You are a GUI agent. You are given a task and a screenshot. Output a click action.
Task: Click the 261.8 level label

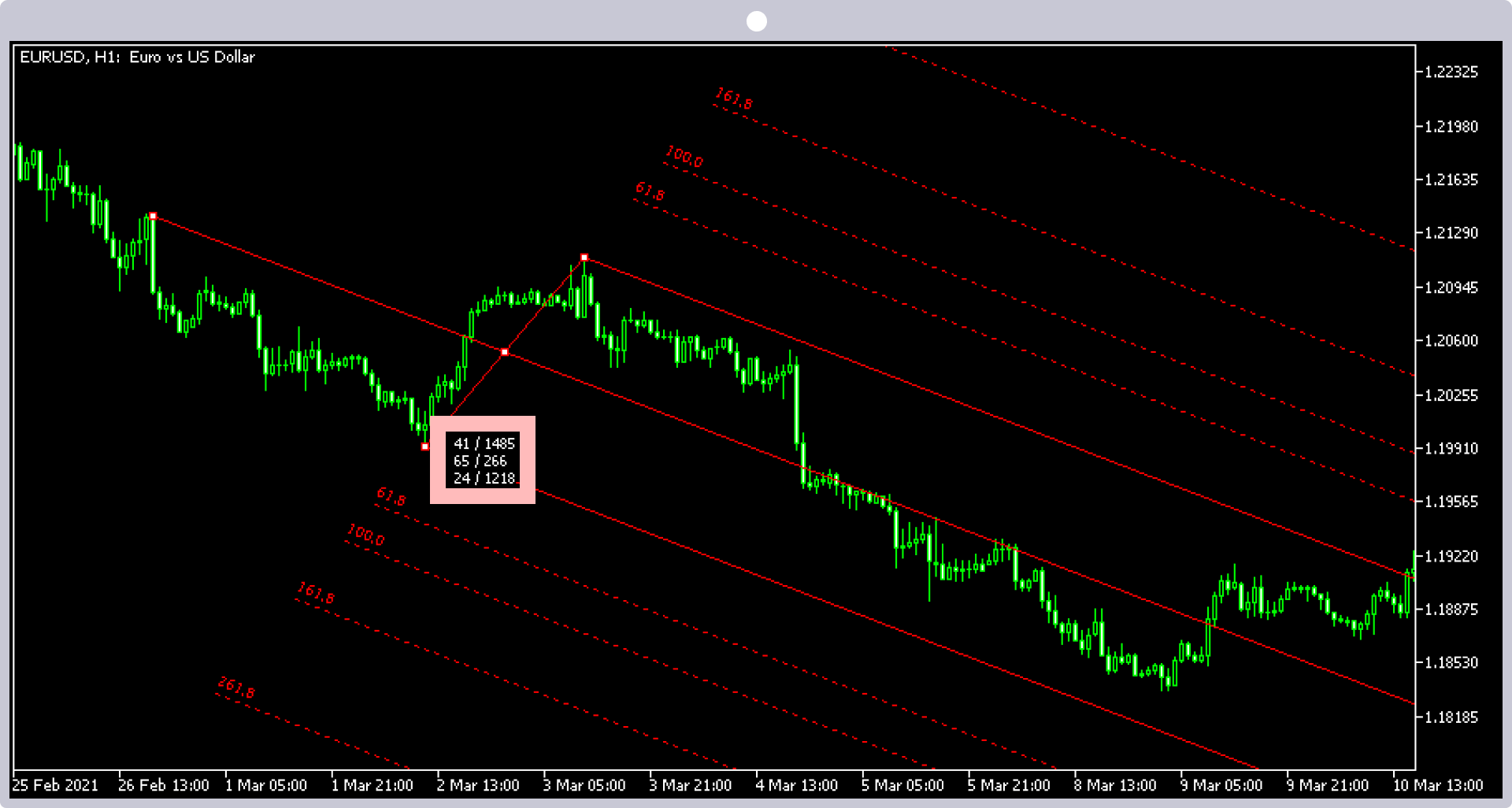point(236,688)
